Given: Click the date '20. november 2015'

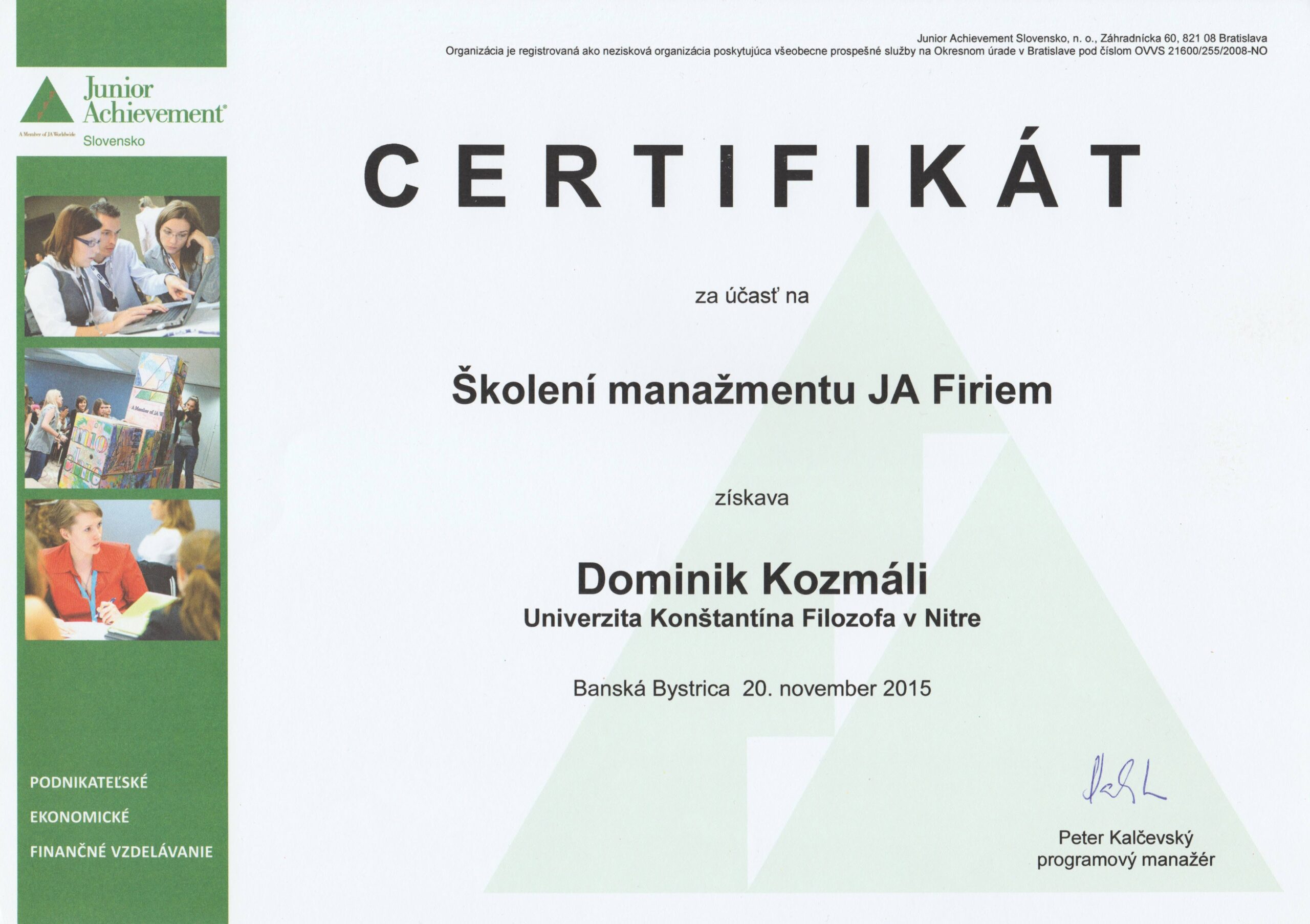Looking at the screenshot, I should click(837, 689).
